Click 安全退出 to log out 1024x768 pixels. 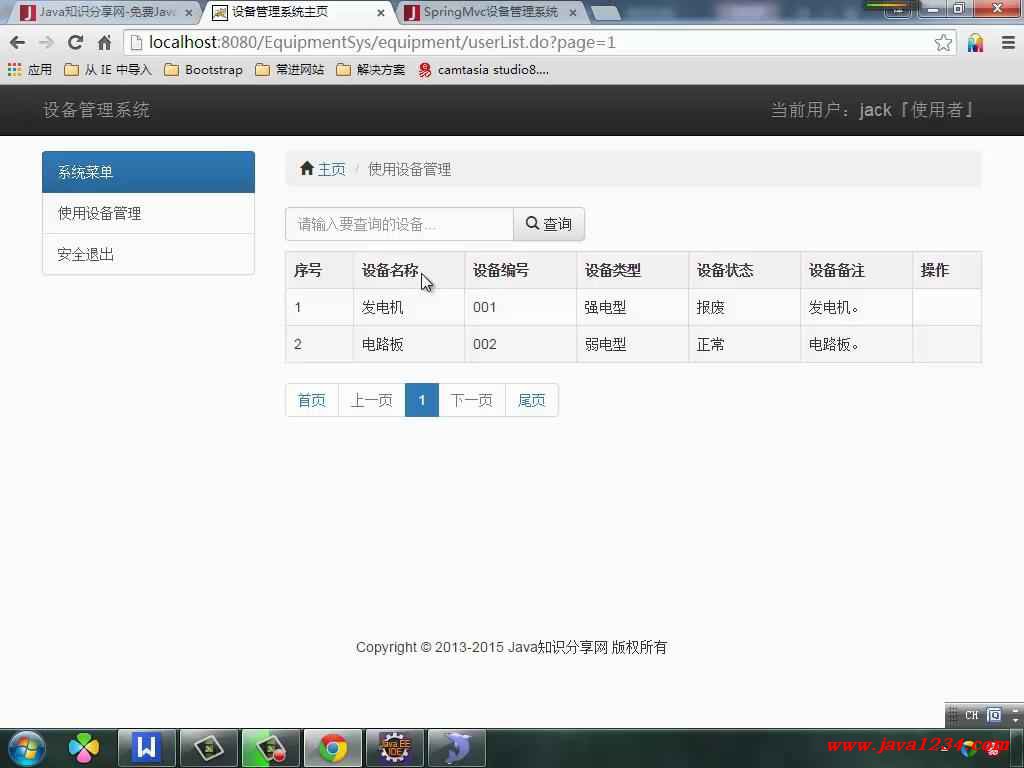[x=86, y=254]
